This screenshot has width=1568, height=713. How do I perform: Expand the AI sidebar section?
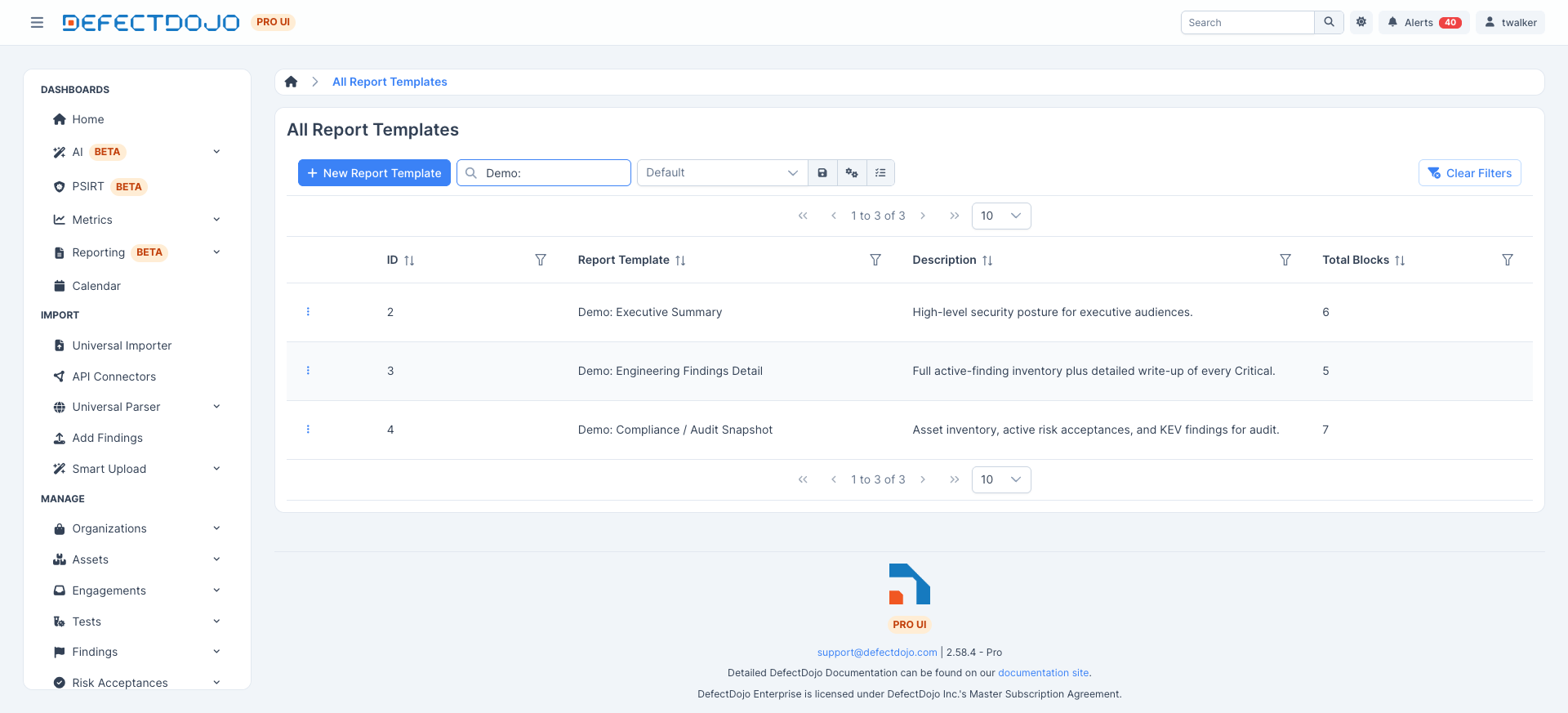pos(216,152)
